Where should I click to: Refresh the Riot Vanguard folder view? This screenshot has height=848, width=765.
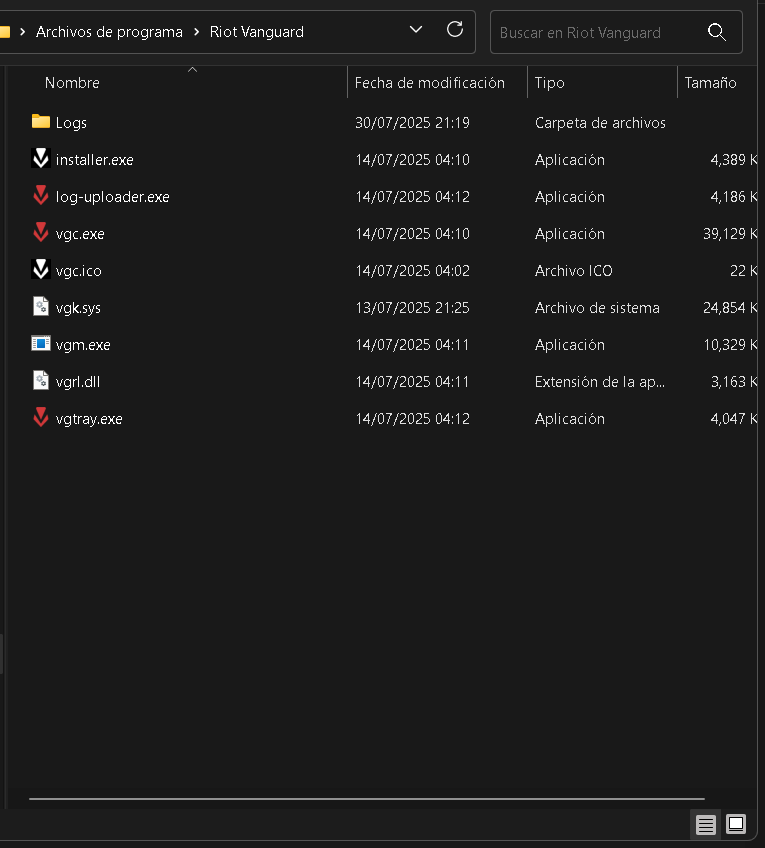pos(455,30)
